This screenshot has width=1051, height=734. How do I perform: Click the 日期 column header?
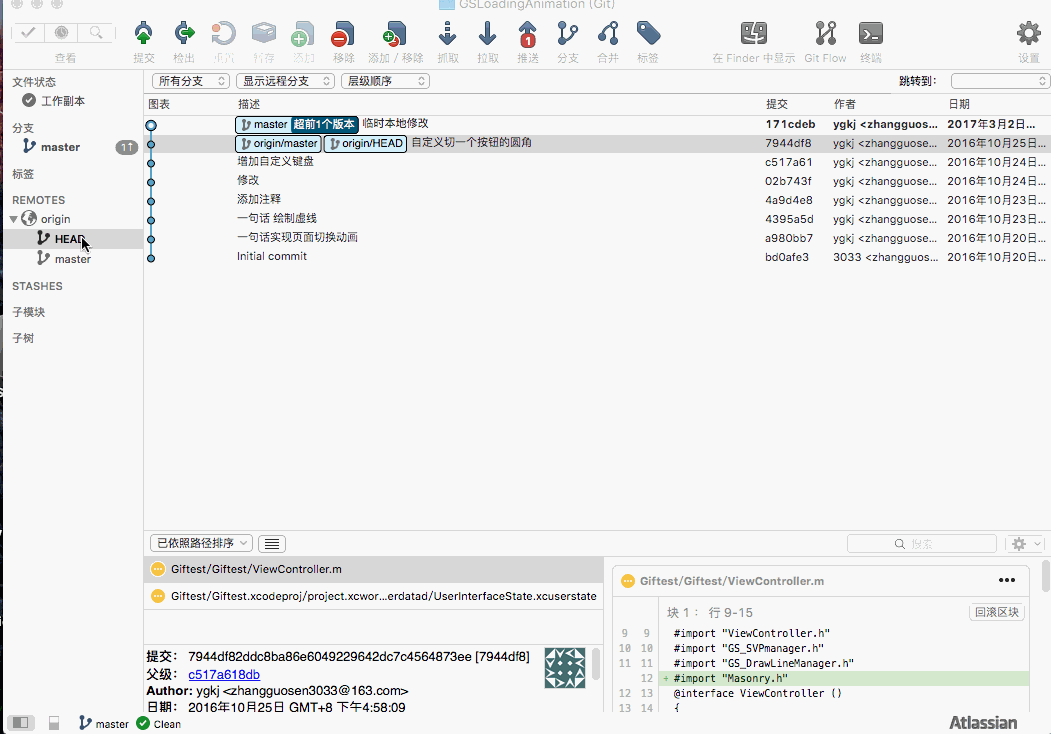[959, 104]
